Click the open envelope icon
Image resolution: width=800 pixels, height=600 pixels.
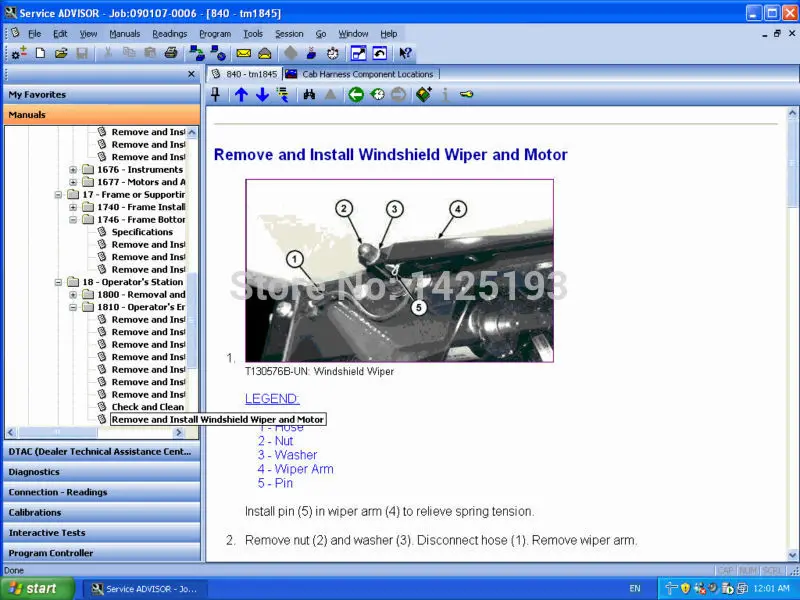pos(264,53)
